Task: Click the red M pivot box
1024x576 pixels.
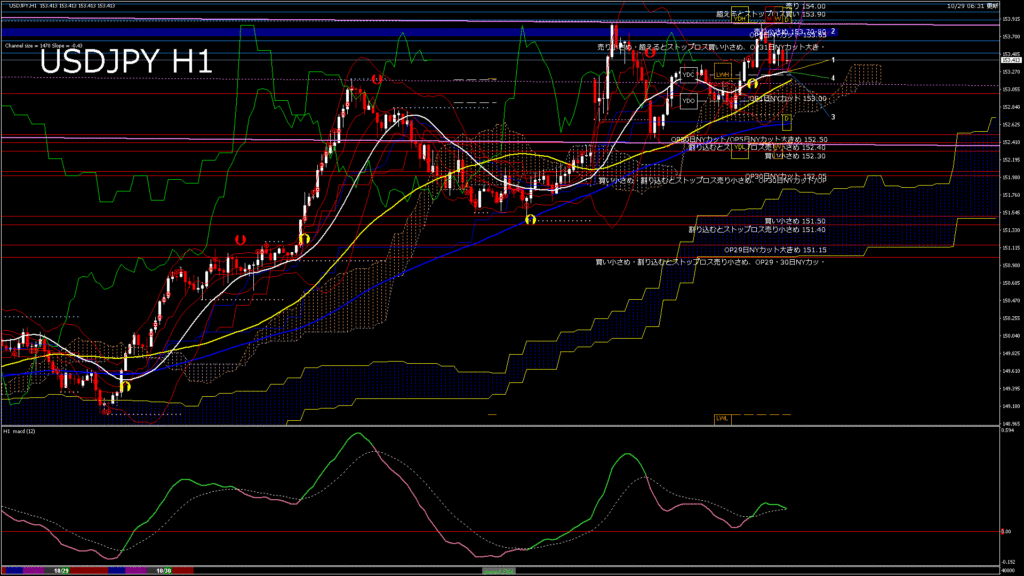Action: click(x=770, y=15)
